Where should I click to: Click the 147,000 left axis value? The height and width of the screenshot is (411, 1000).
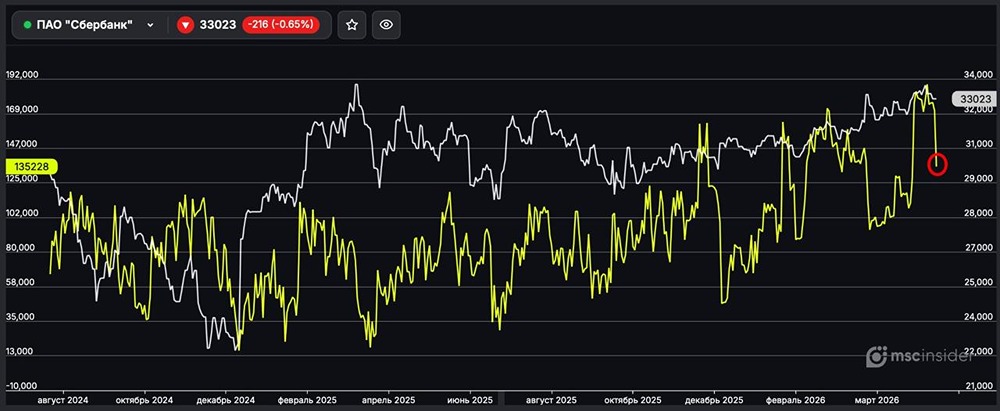[22, 144]
